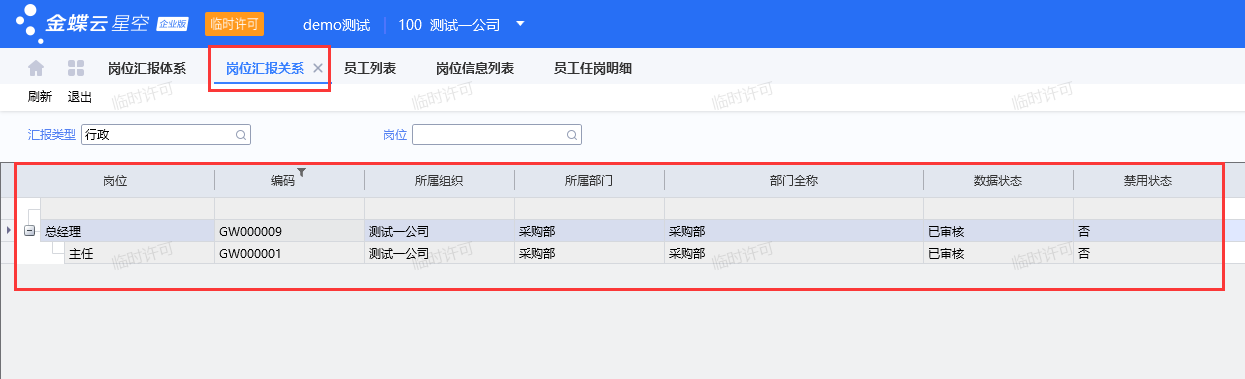This screenshot has width=1245, height=379.
Task: Click the 汇报类型 label link
Action: [x=52, y=134]
